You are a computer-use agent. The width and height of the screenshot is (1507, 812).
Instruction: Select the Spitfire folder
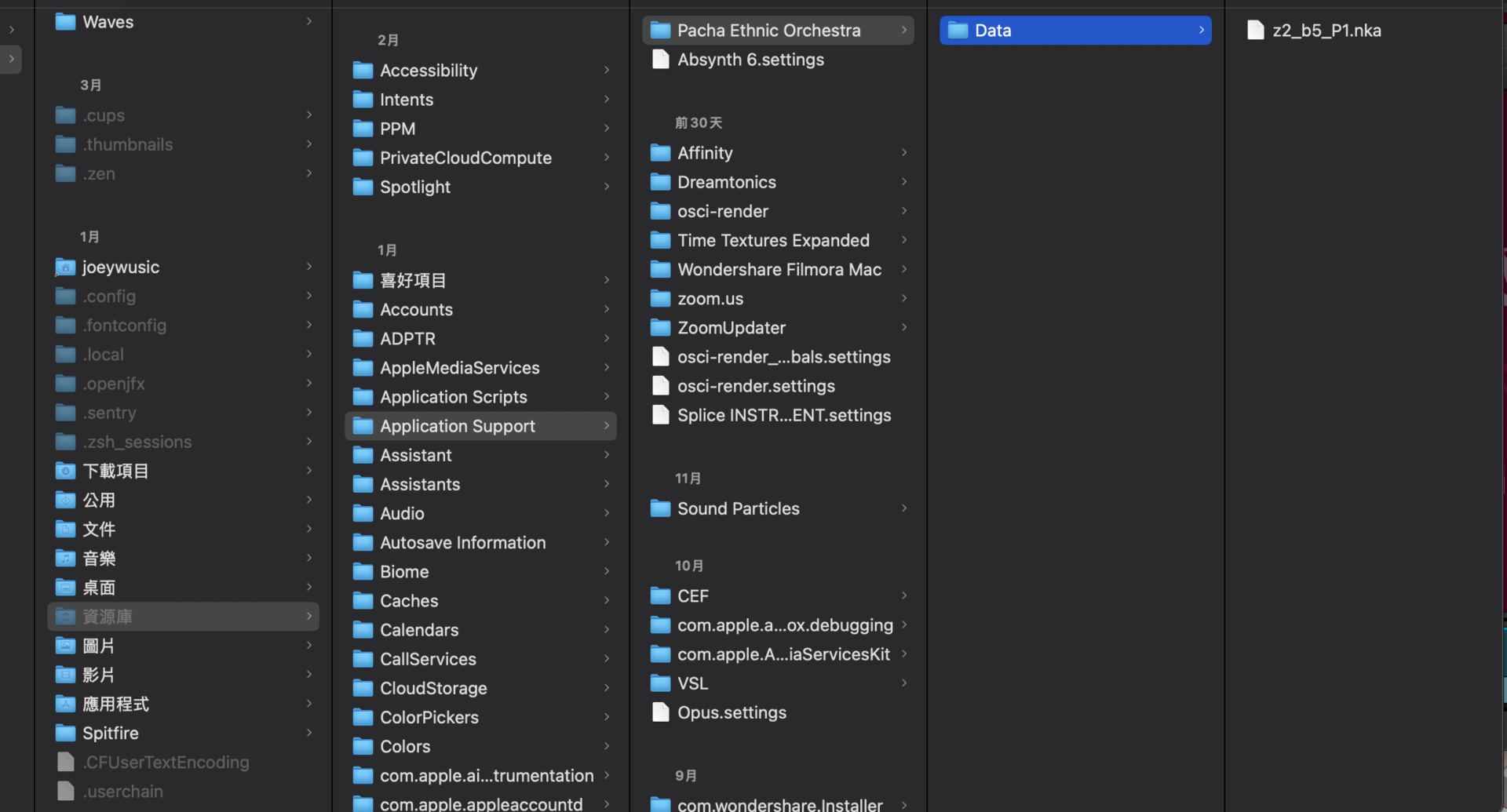pyautogui.click(x=110, y=733)
